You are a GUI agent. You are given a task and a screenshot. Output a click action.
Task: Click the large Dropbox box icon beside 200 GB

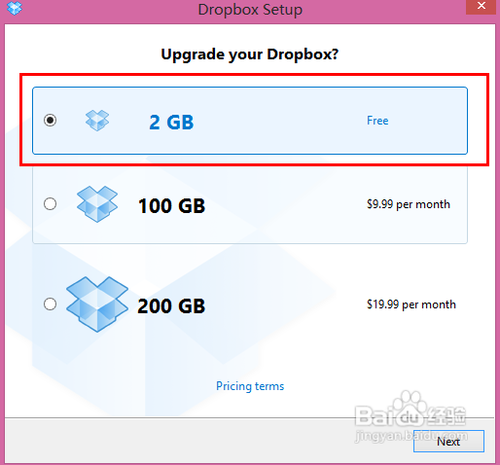(x=97, y=304)
